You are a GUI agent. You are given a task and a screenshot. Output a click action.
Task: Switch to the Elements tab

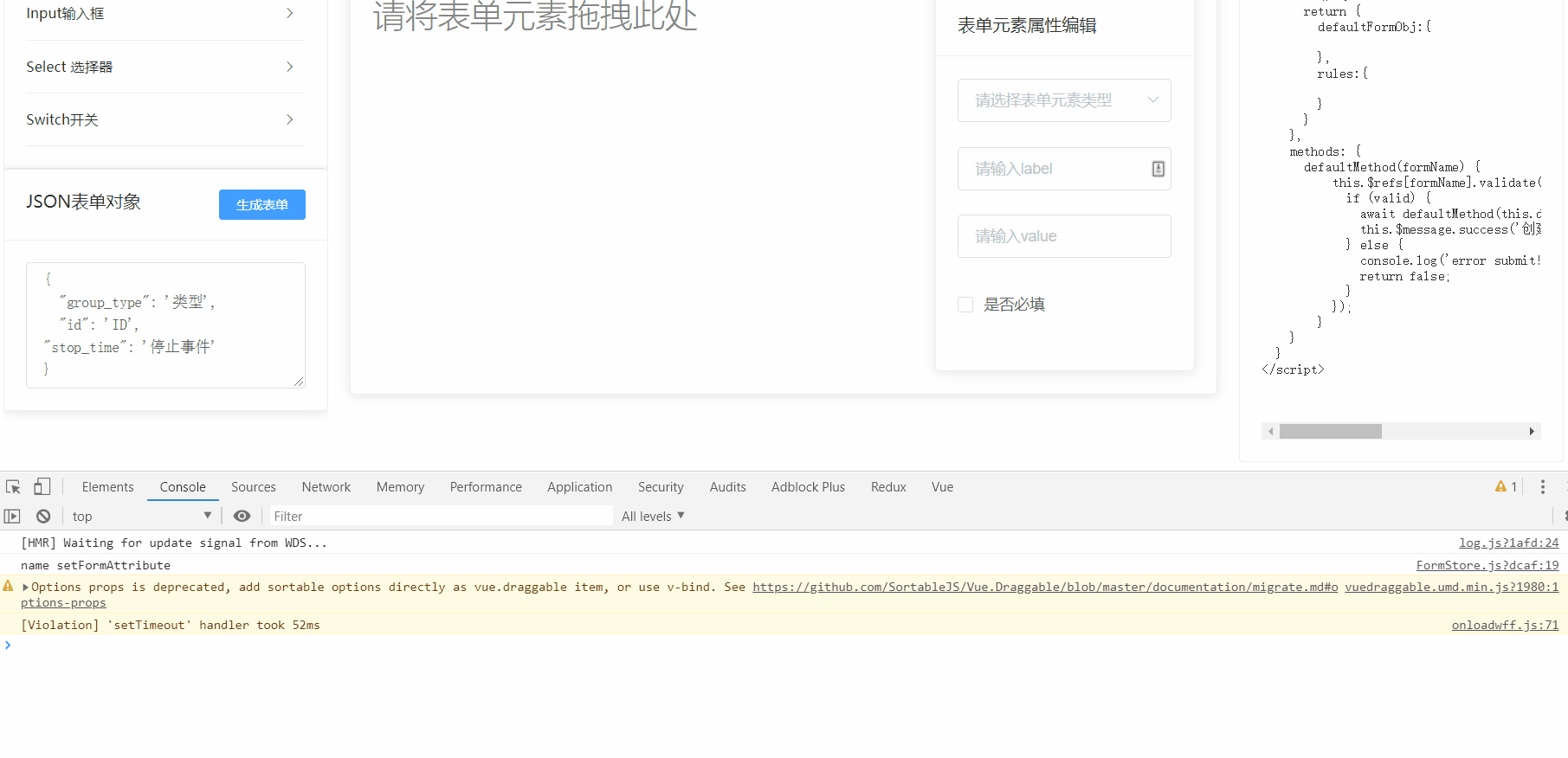(108, 487)
